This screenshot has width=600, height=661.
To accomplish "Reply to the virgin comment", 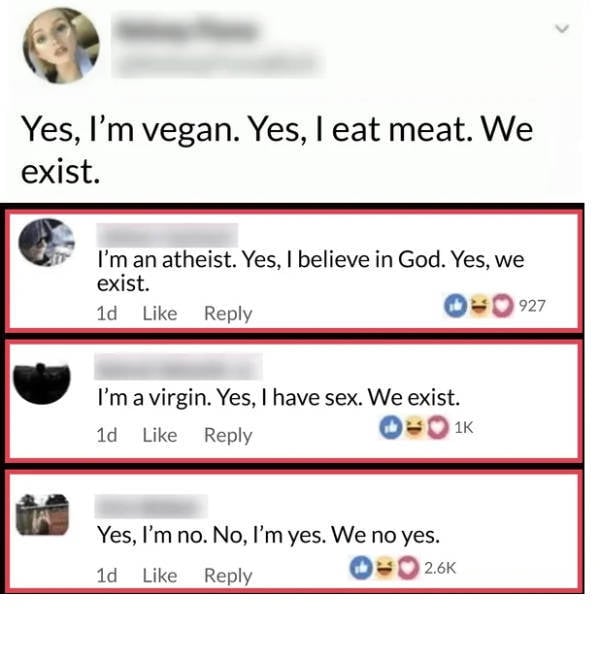I will (x=228, y=435).
